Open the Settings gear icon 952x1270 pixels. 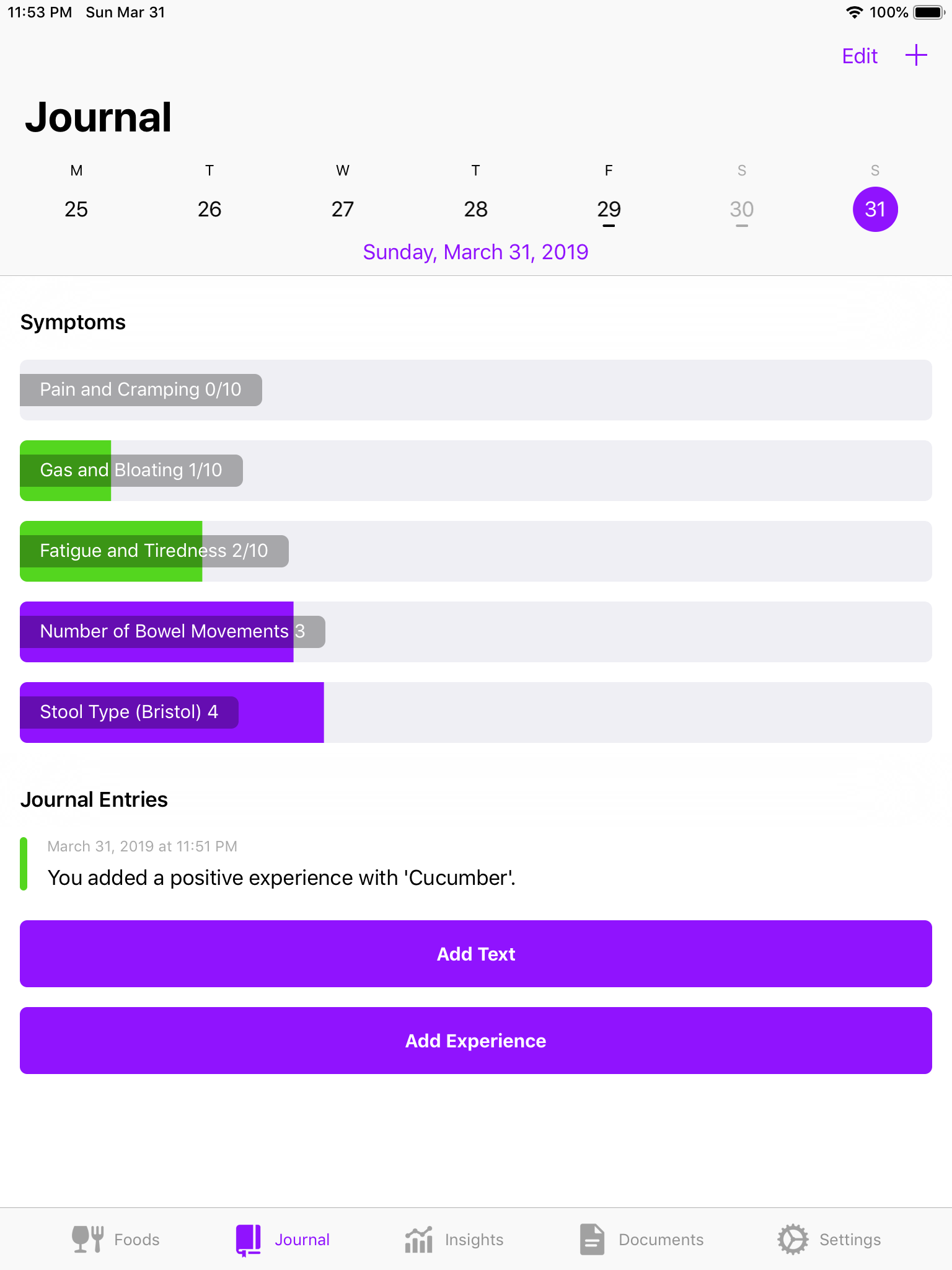[793, 1239]
